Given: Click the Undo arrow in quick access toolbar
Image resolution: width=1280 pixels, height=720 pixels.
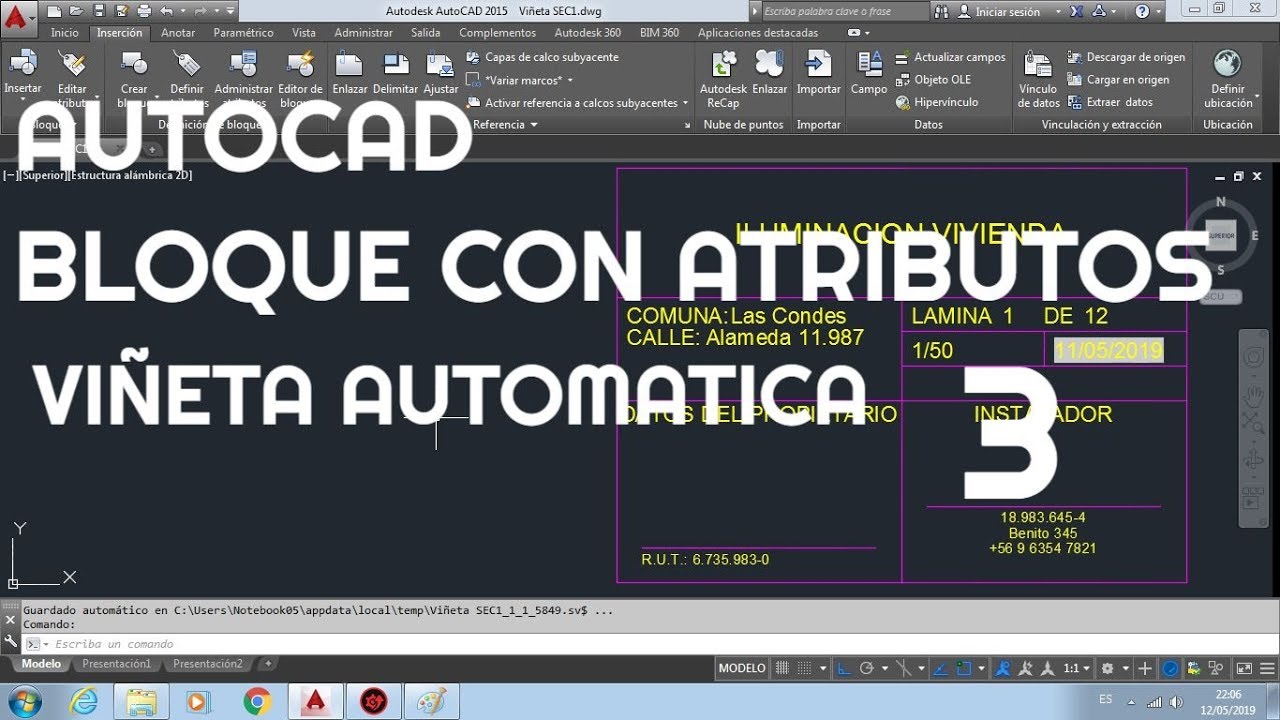Looking at the screenshot, I should tap(166, 12).
